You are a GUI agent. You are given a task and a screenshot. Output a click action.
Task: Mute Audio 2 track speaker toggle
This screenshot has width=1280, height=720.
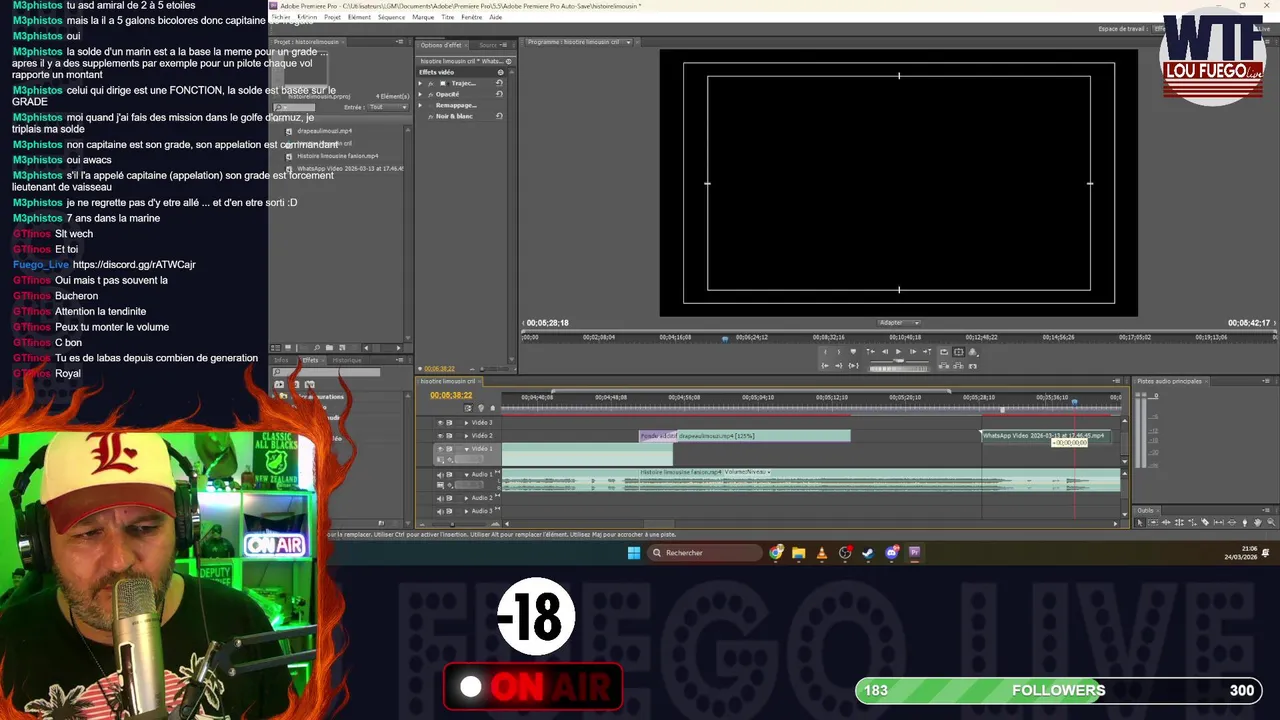[x=440, y=498]
